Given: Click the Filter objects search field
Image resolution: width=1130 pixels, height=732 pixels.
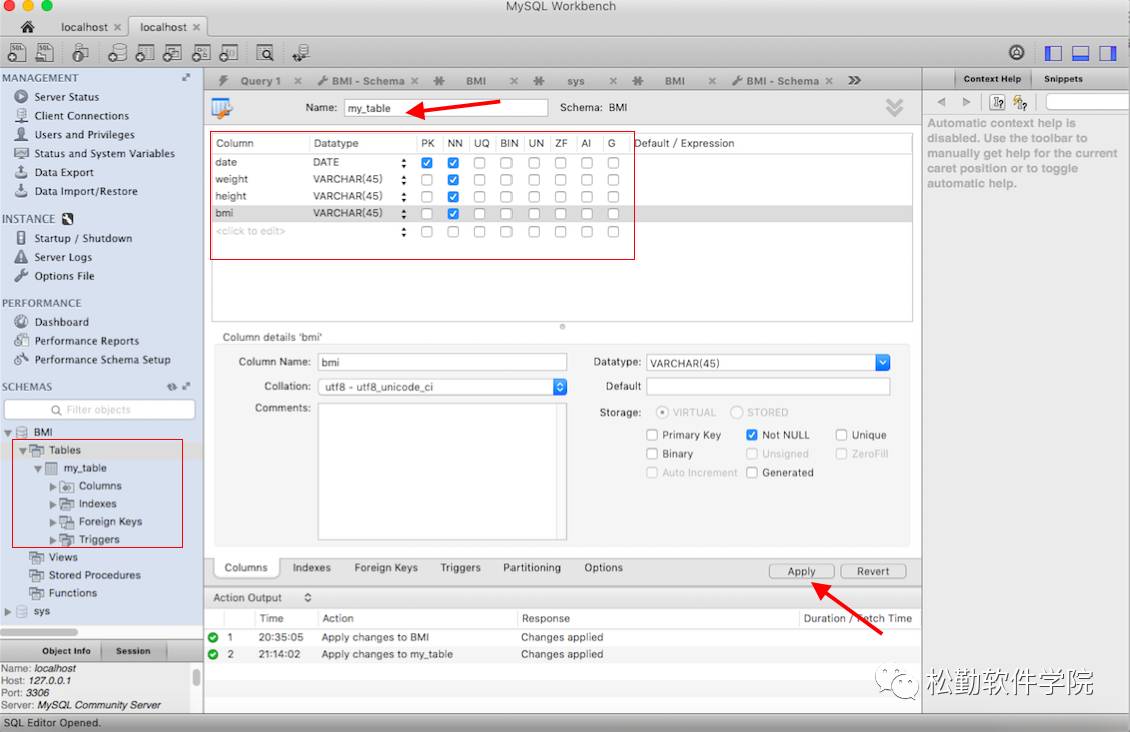Looking at the screenshot, I should point(99,410).
